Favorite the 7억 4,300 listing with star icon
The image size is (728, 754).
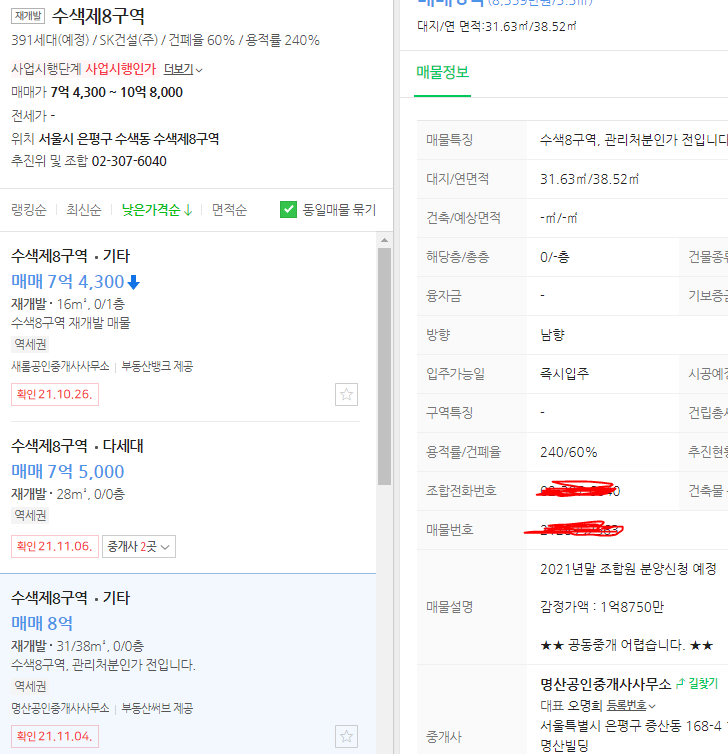click(346, 395)
